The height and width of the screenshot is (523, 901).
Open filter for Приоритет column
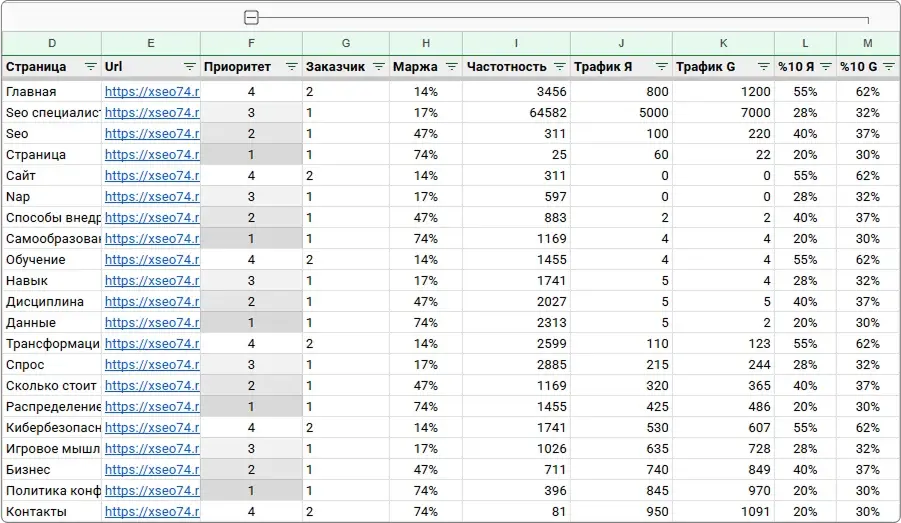(x=292, y=67)
